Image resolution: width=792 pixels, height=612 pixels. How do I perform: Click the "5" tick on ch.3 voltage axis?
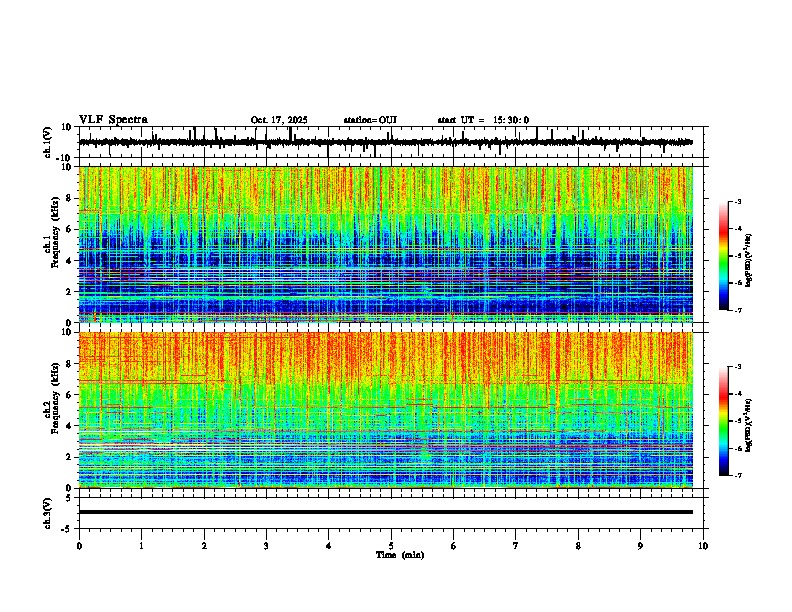(69, 498)
